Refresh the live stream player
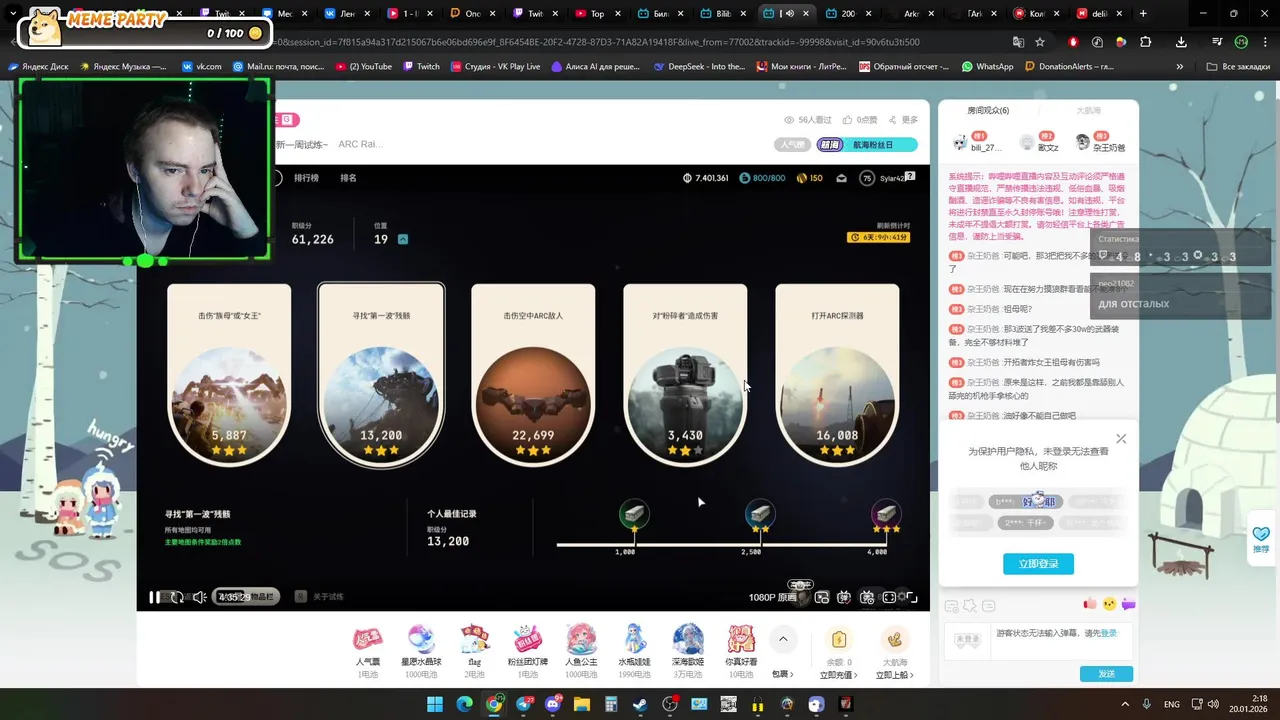Image resolution: width=1280 pixels, height=720 pixels. pos(177,597)
